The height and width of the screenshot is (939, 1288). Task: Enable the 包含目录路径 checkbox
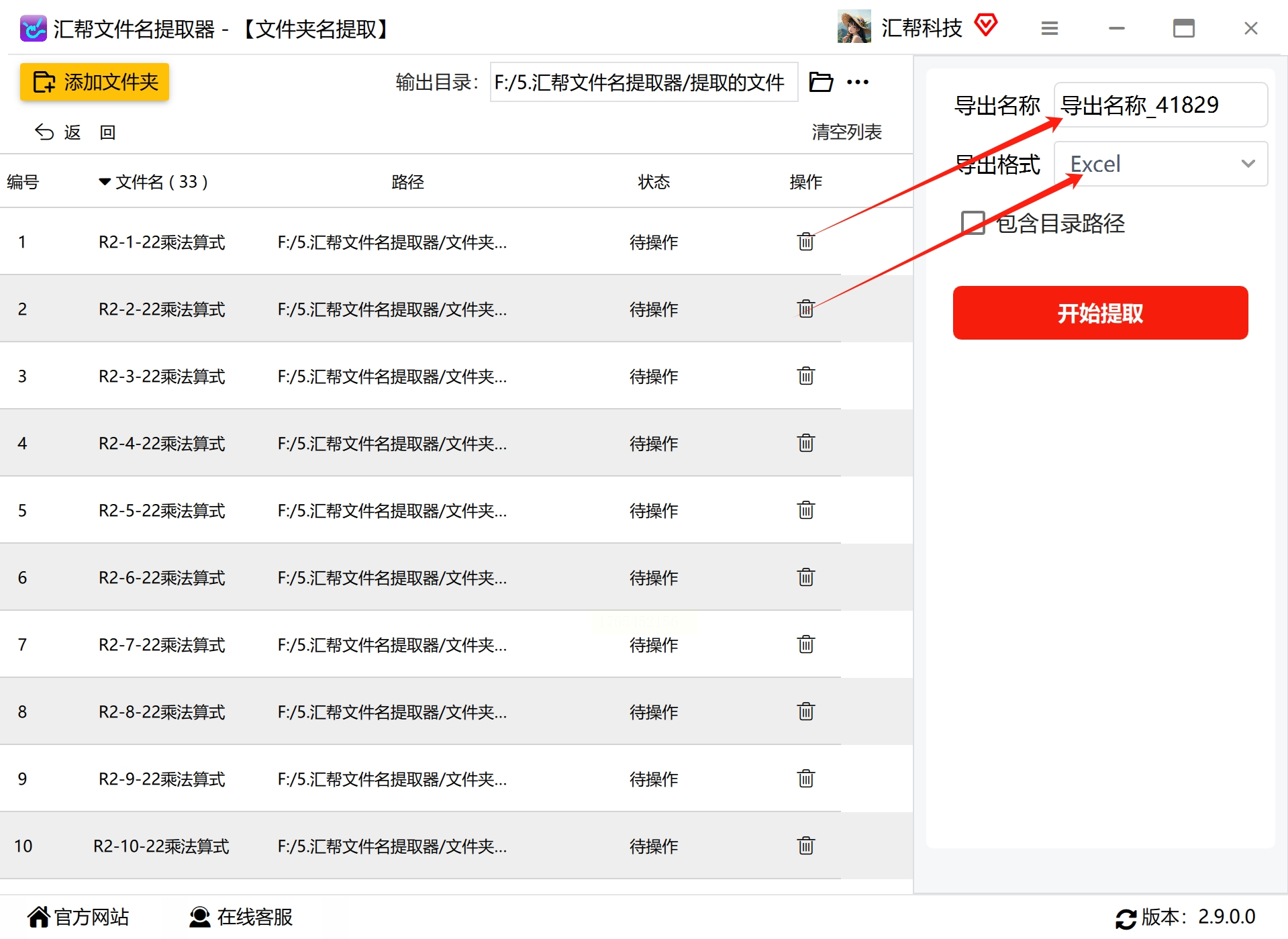tap(973, 223)
